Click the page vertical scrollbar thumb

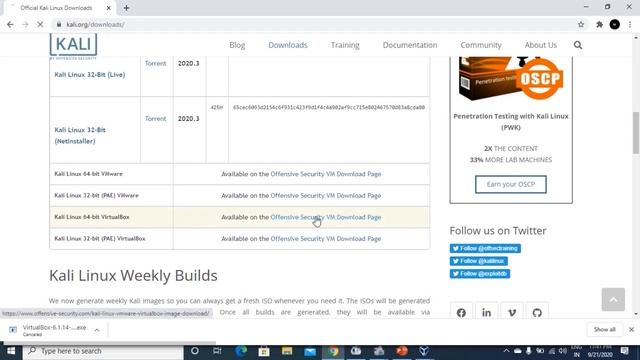pos(636,132)
